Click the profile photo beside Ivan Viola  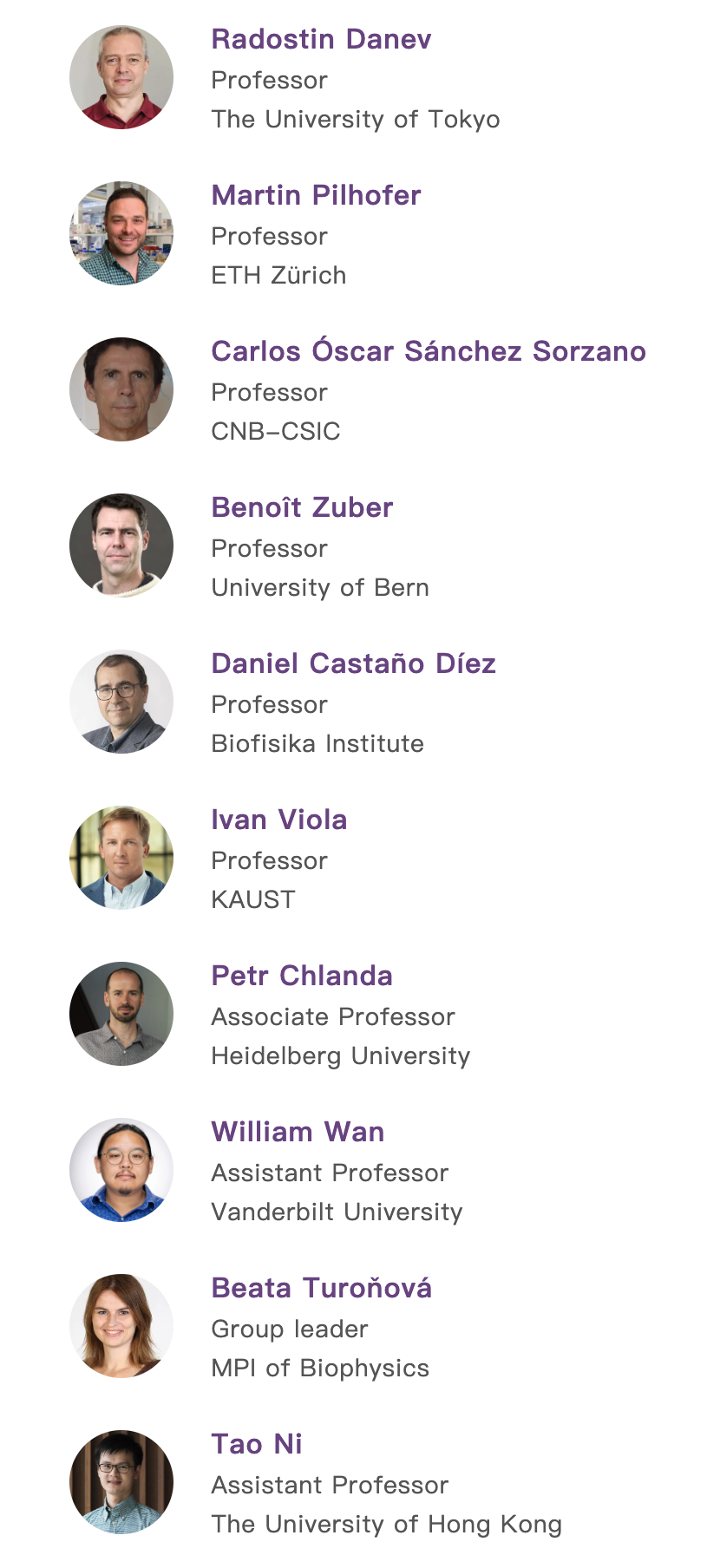click(x=121, y=858)
